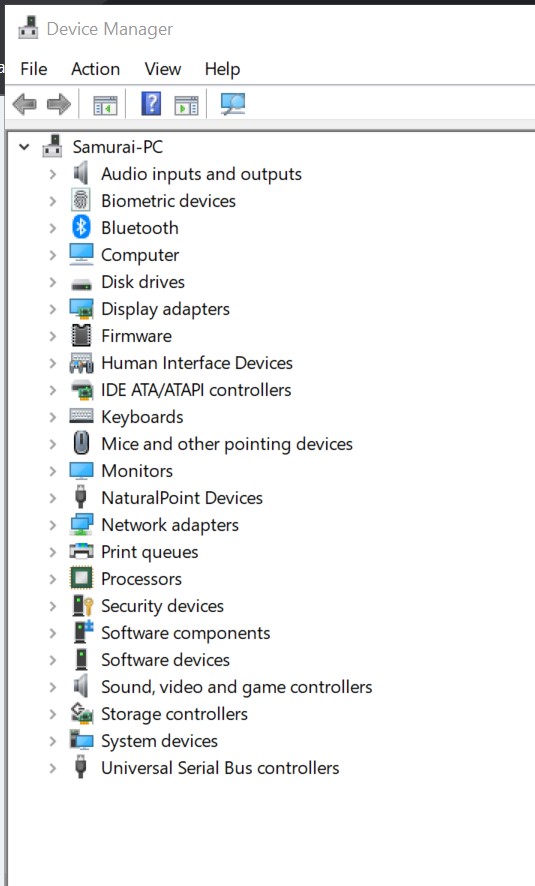Open the View menu
The image size is (535, 886).
(163, 69)
